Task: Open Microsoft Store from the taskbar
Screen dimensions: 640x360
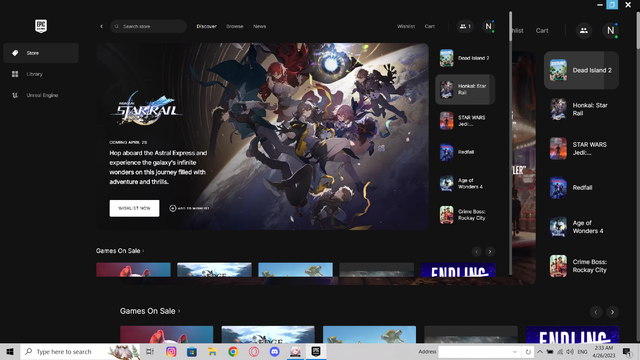Action: click(x=192, y=351)
